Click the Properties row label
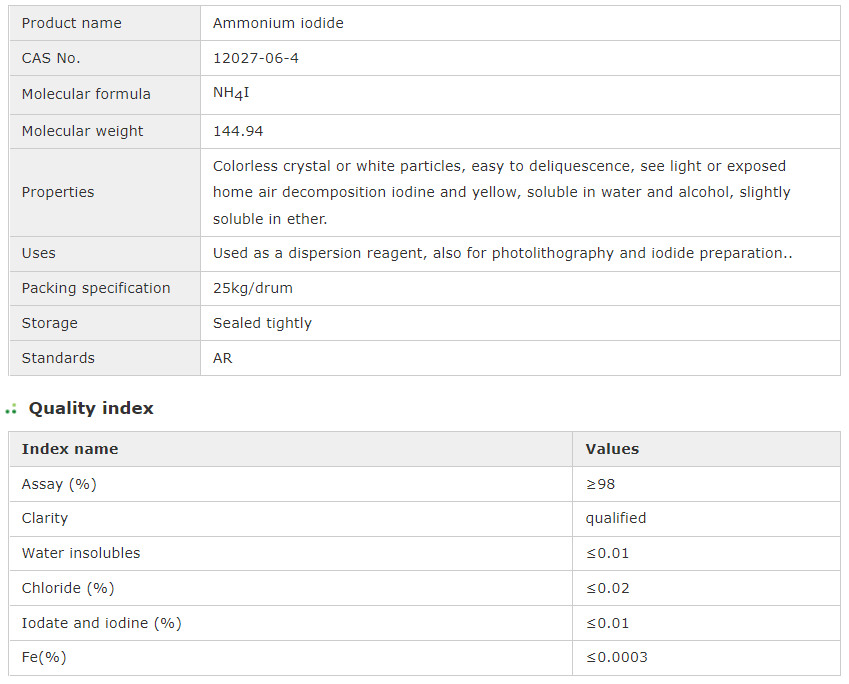This screenshot has height=684, width=849. 58,192
